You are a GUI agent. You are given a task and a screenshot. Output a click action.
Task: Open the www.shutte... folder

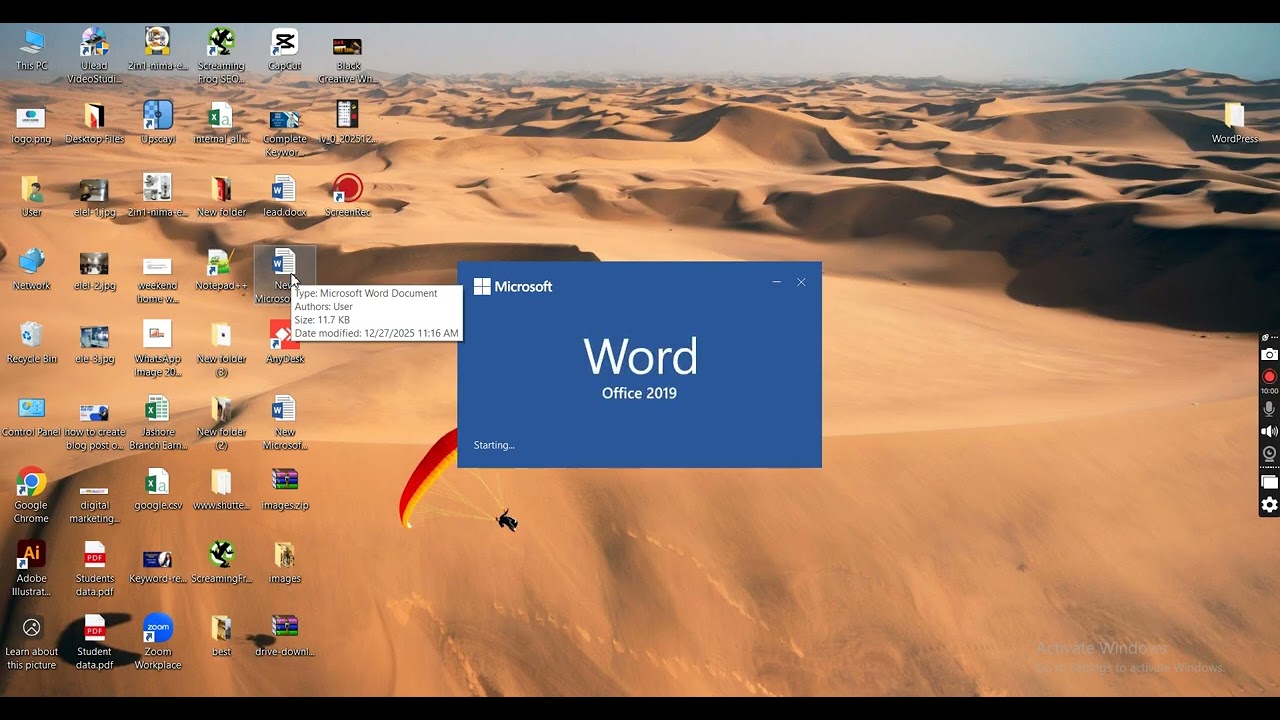click(x=221, y=489)
